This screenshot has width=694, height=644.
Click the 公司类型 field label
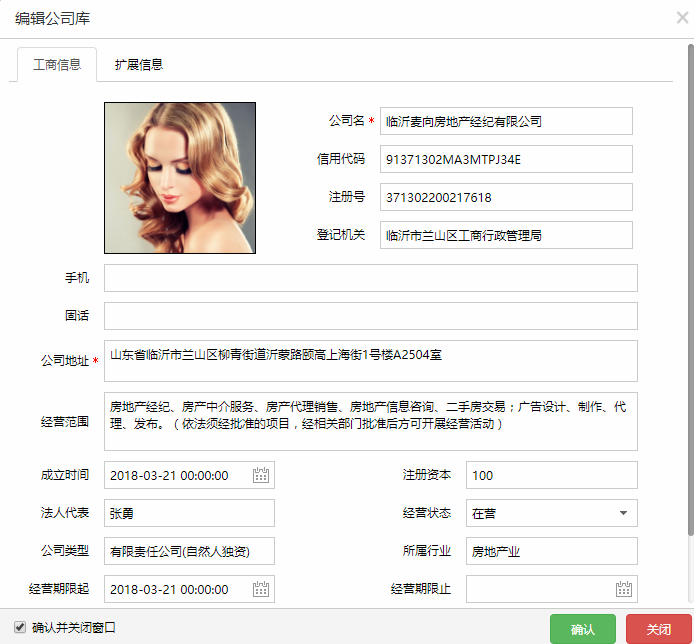click(65, 551)
